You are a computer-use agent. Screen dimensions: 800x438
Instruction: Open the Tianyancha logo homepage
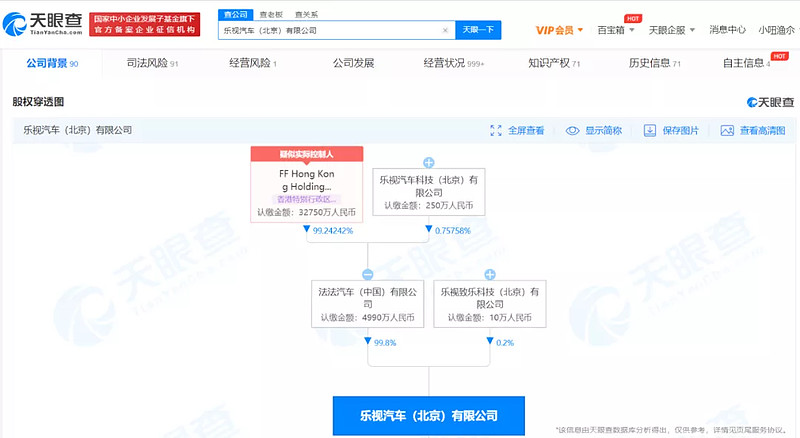[x=43, y=24]
